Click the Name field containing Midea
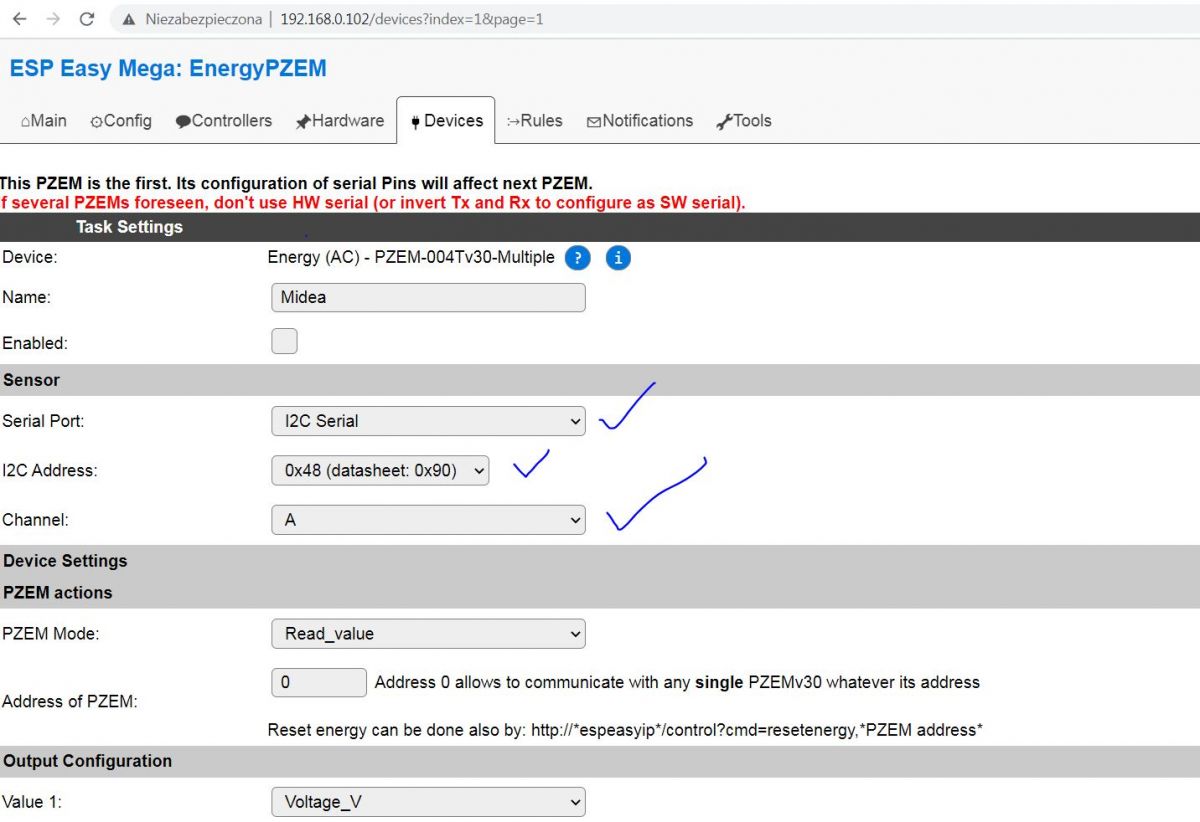This screenshot has height=822, width=1200. pos(428,297)
